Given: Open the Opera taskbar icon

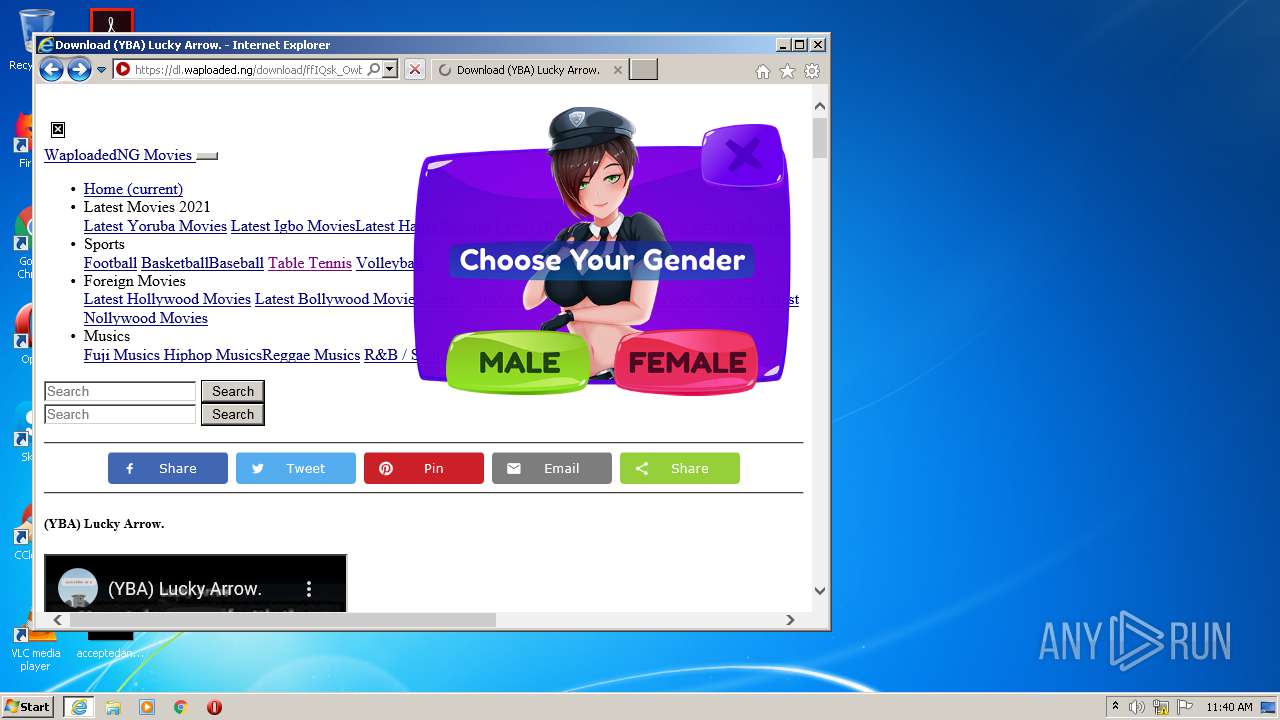Looking at the screenshot, I should (214, 707).
